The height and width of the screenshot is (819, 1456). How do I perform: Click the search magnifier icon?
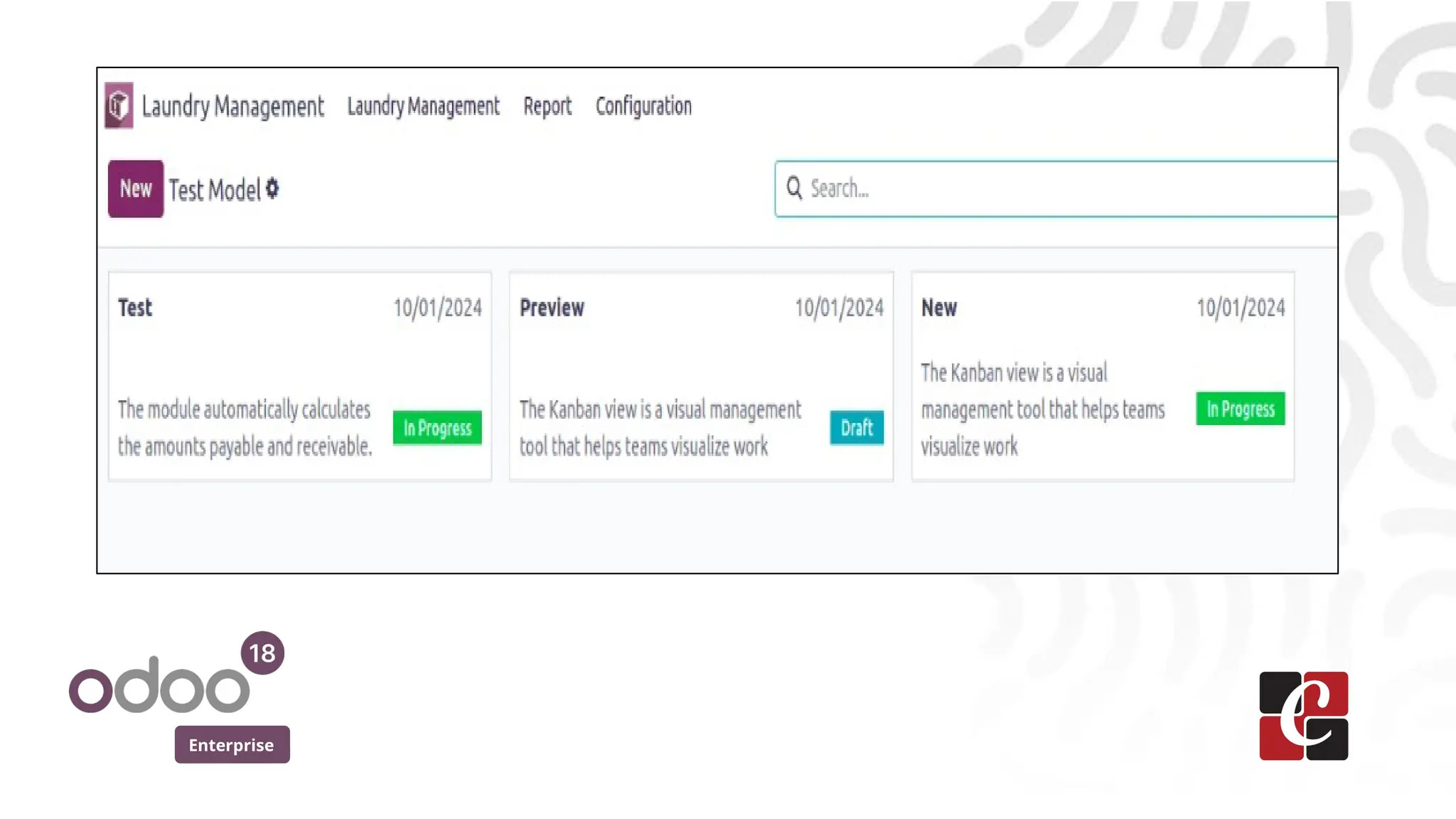pyautogui.click(x=794, y=188)
